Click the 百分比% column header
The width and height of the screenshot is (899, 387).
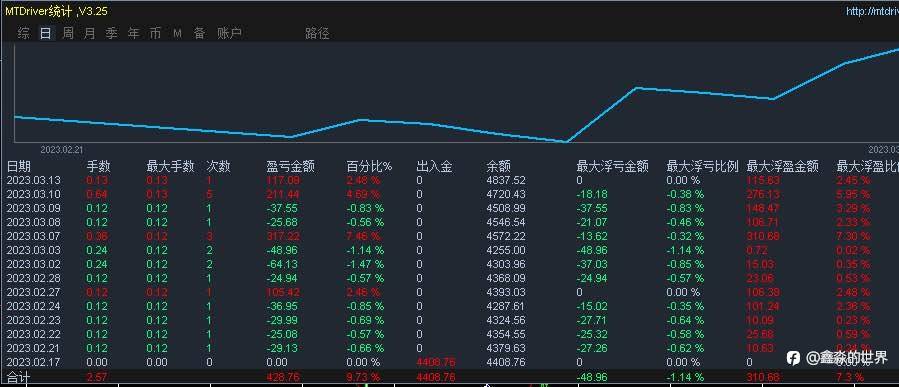[370, 167]
